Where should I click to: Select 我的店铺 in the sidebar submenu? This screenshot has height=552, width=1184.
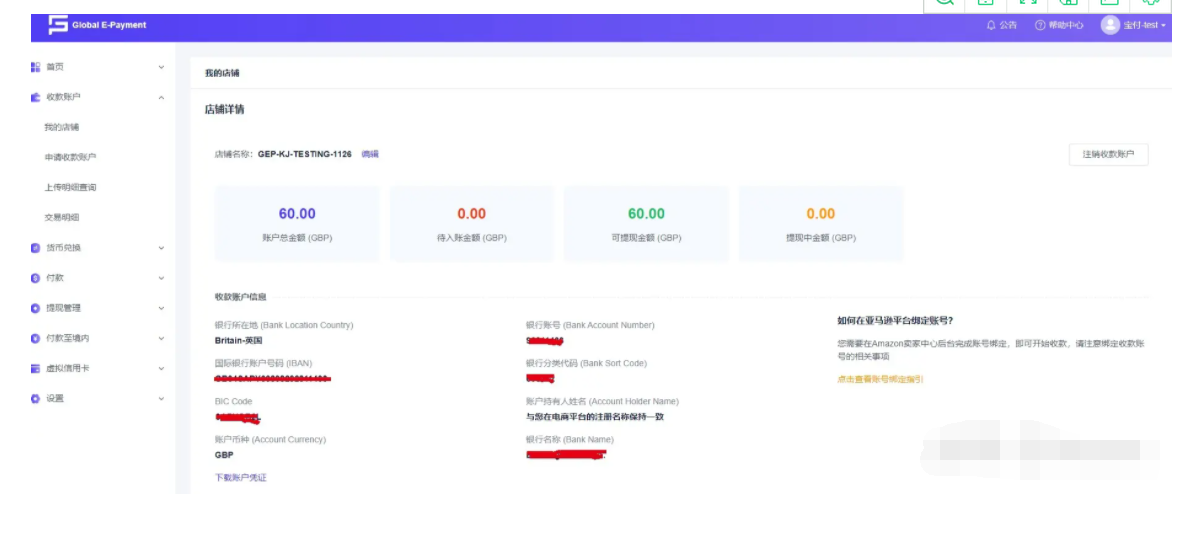(x=62, y=128)
